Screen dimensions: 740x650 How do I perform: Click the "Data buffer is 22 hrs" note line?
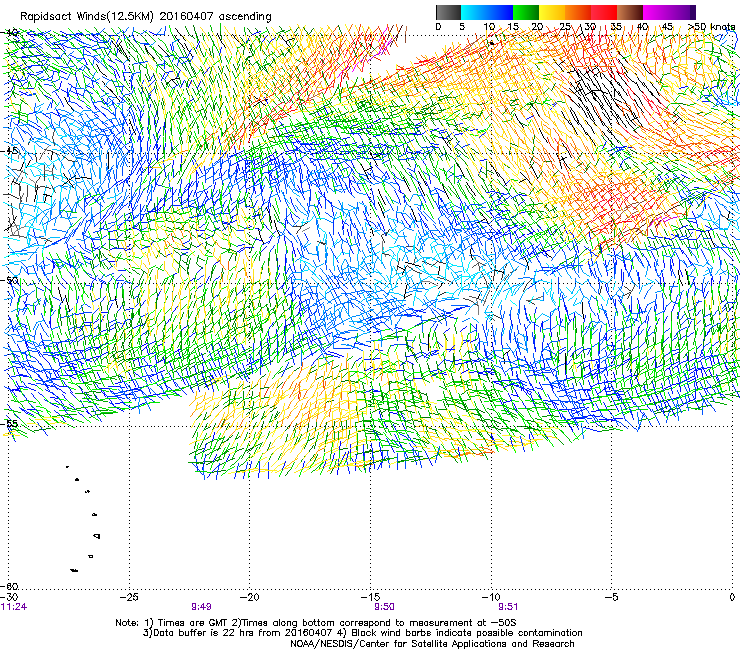[362, 633]
